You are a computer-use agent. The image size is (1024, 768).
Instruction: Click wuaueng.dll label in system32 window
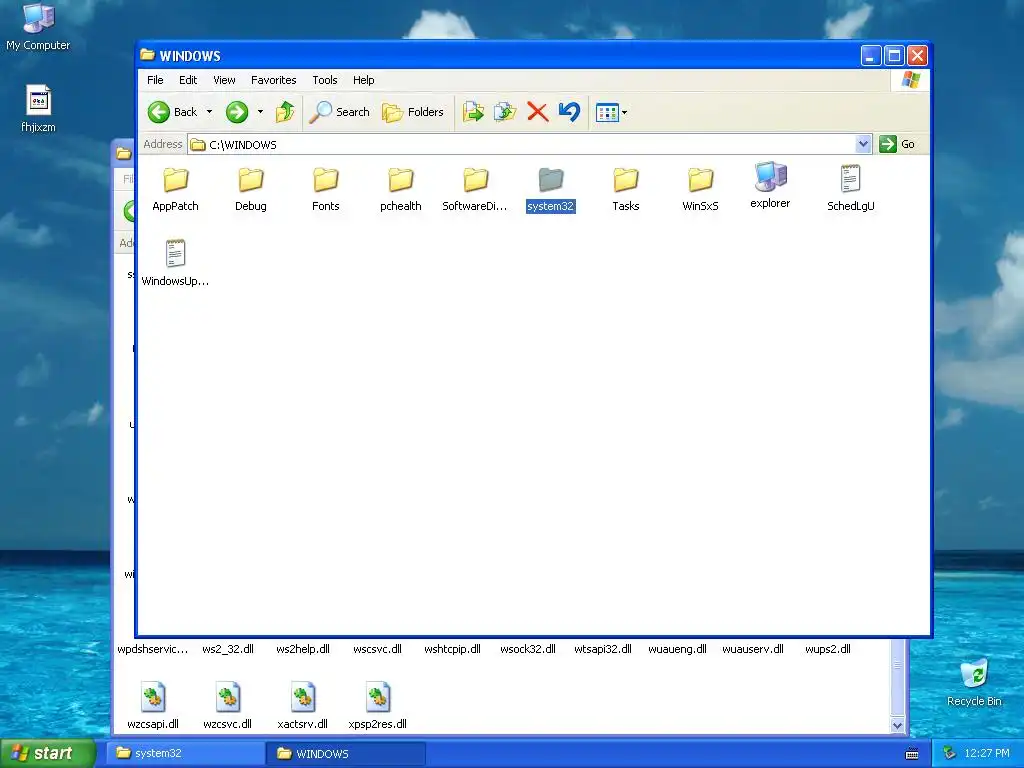tap(677, 649)
